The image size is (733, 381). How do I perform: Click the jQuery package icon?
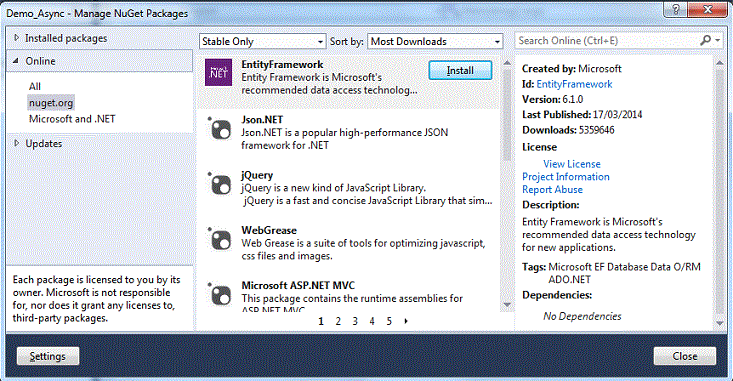click(219, 183)
